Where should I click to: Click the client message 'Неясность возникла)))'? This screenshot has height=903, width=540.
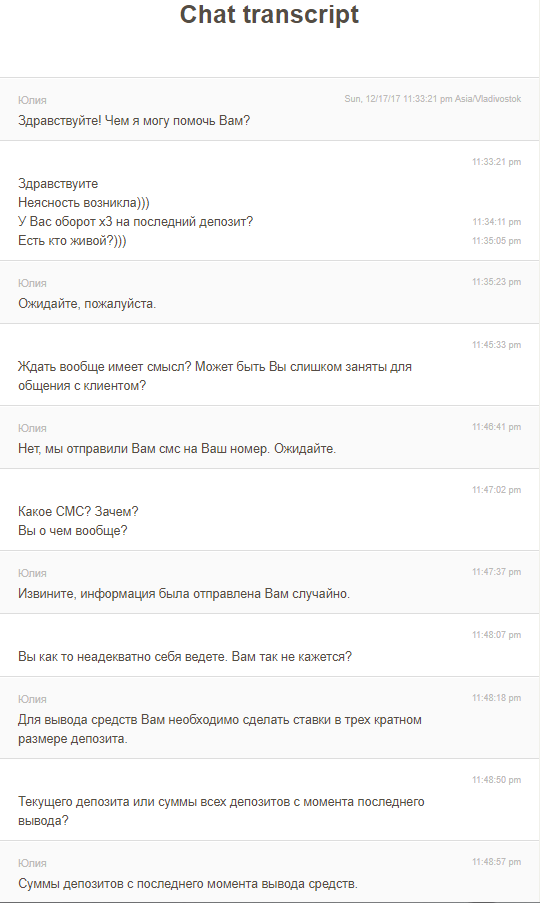83,203
